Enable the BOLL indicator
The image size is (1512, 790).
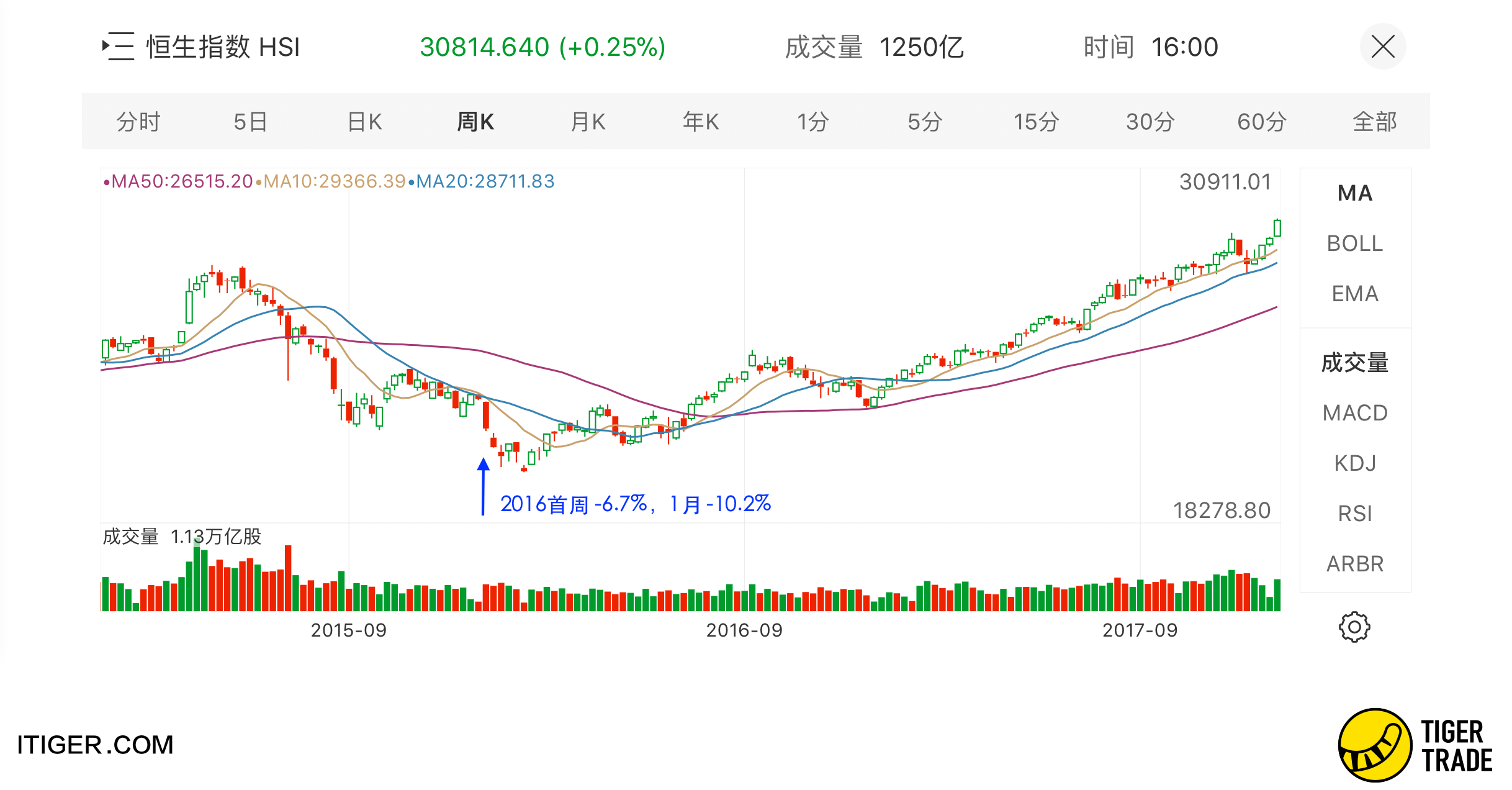(1354, 243)
